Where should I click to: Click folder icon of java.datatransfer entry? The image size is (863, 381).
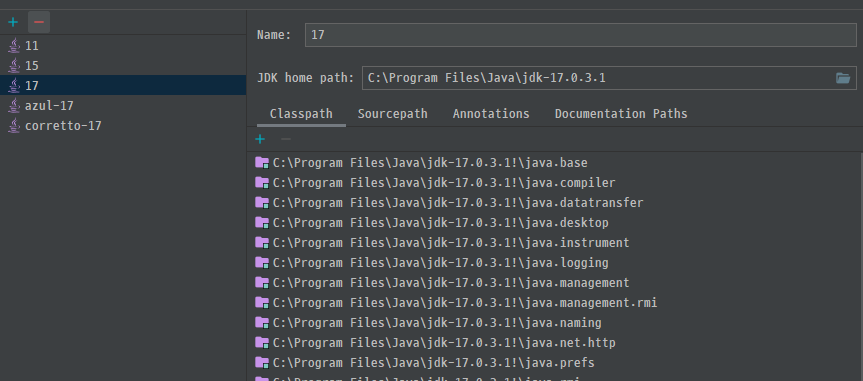(x=262, y=203)
